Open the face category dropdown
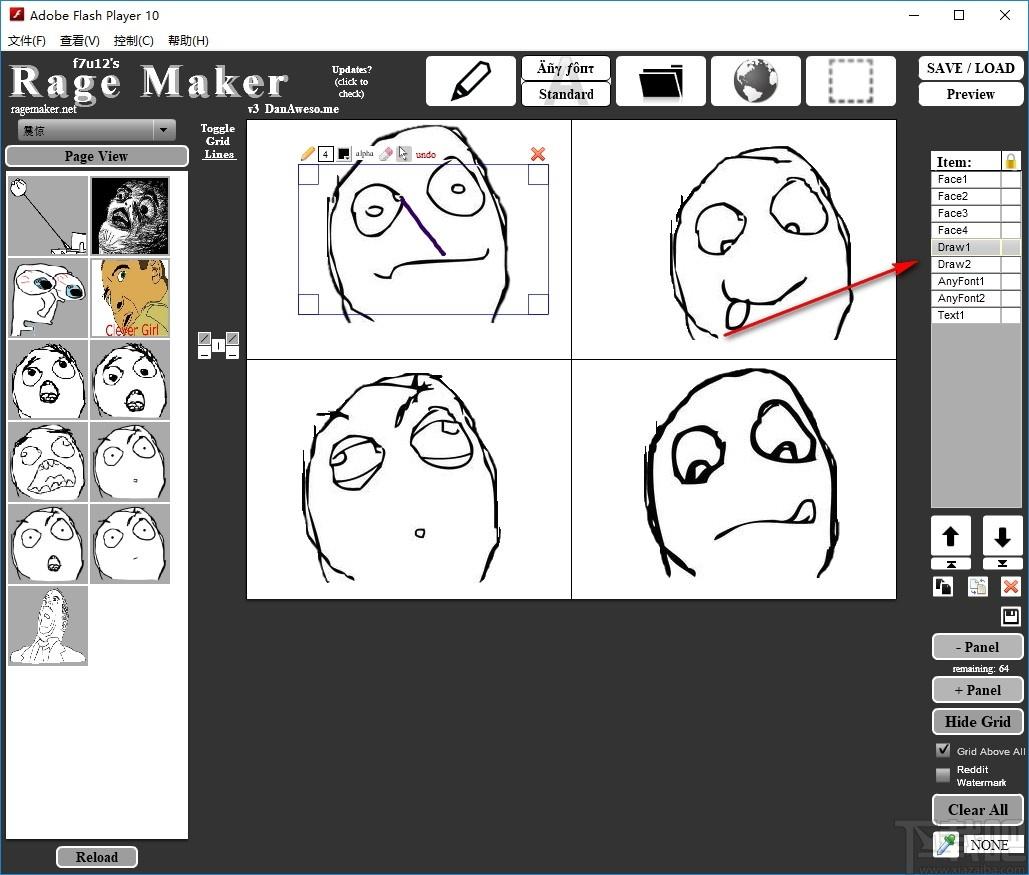 click(x=96, y=130)
